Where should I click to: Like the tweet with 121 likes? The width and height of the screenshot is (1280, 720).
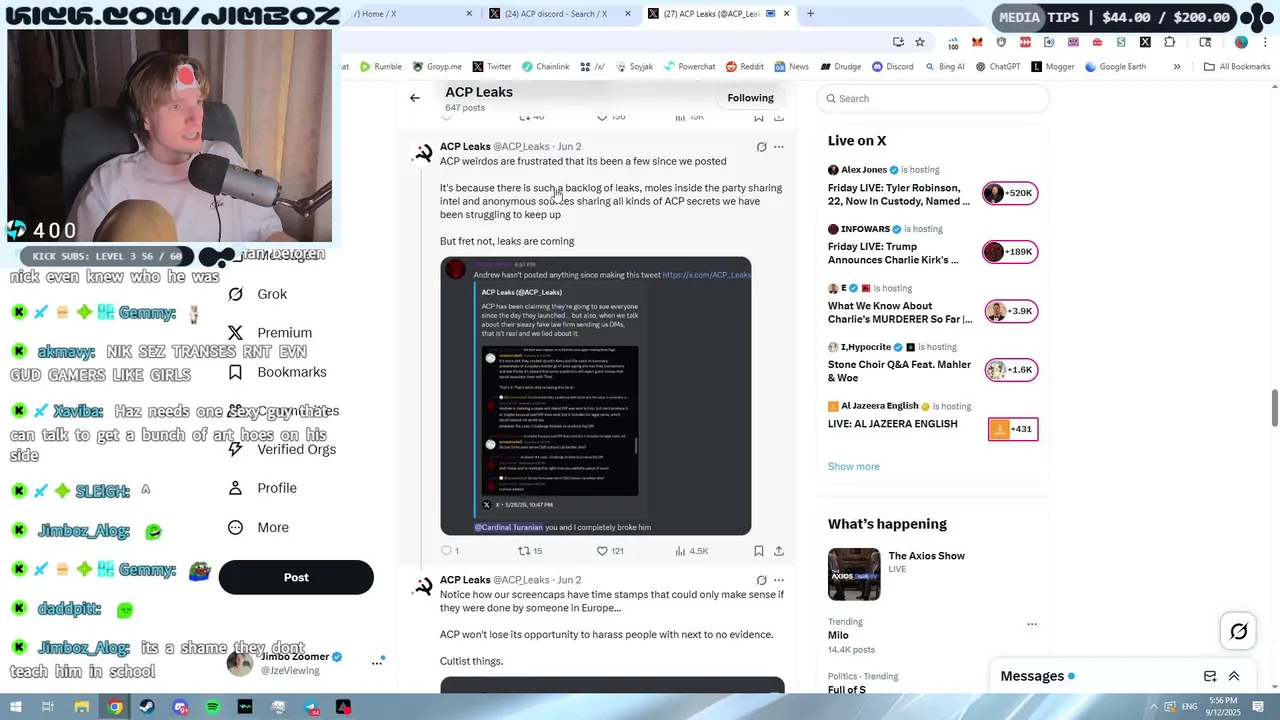click(x=610, y=551)
